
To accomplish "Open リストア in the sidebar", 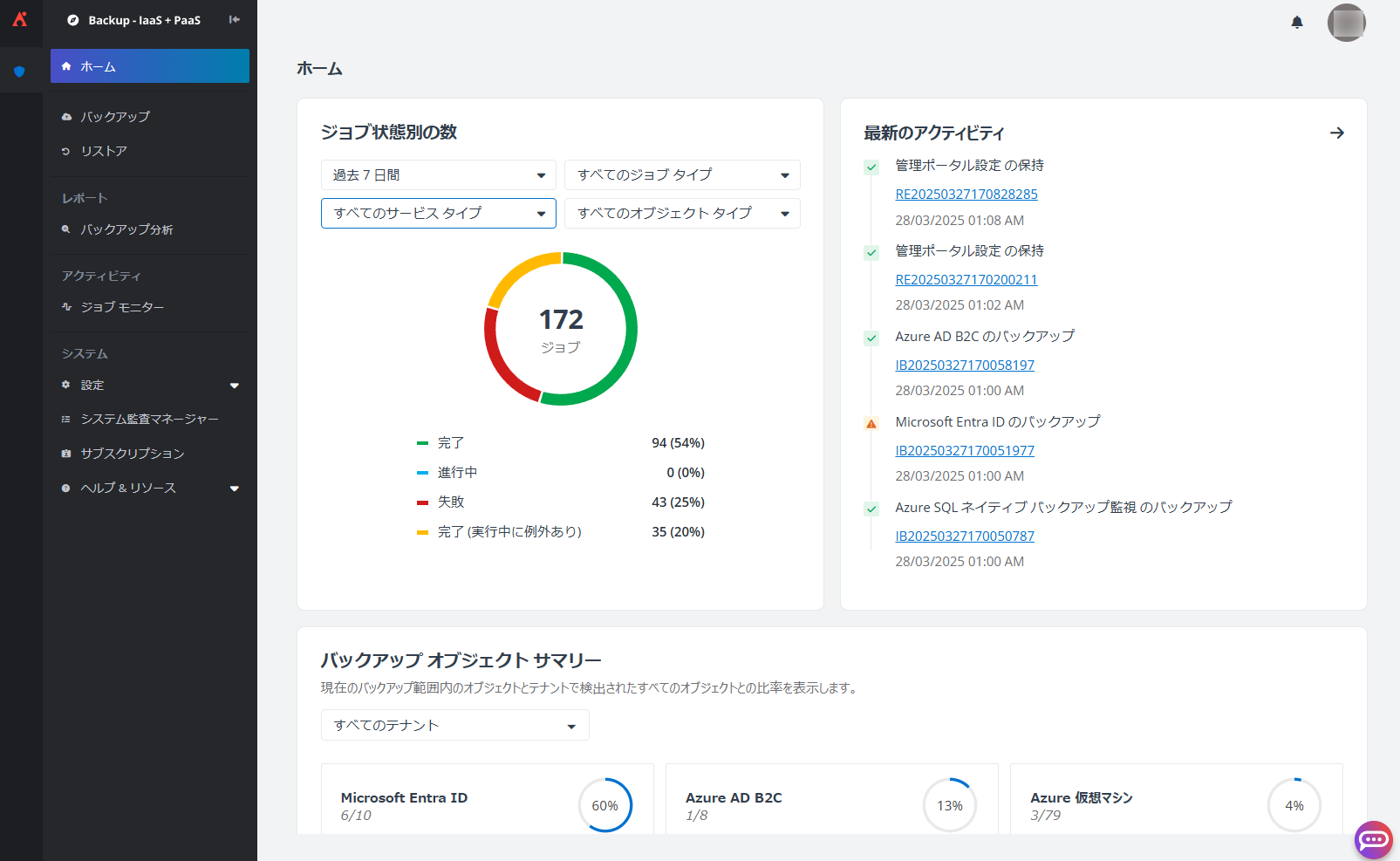I will pos(150,151).
